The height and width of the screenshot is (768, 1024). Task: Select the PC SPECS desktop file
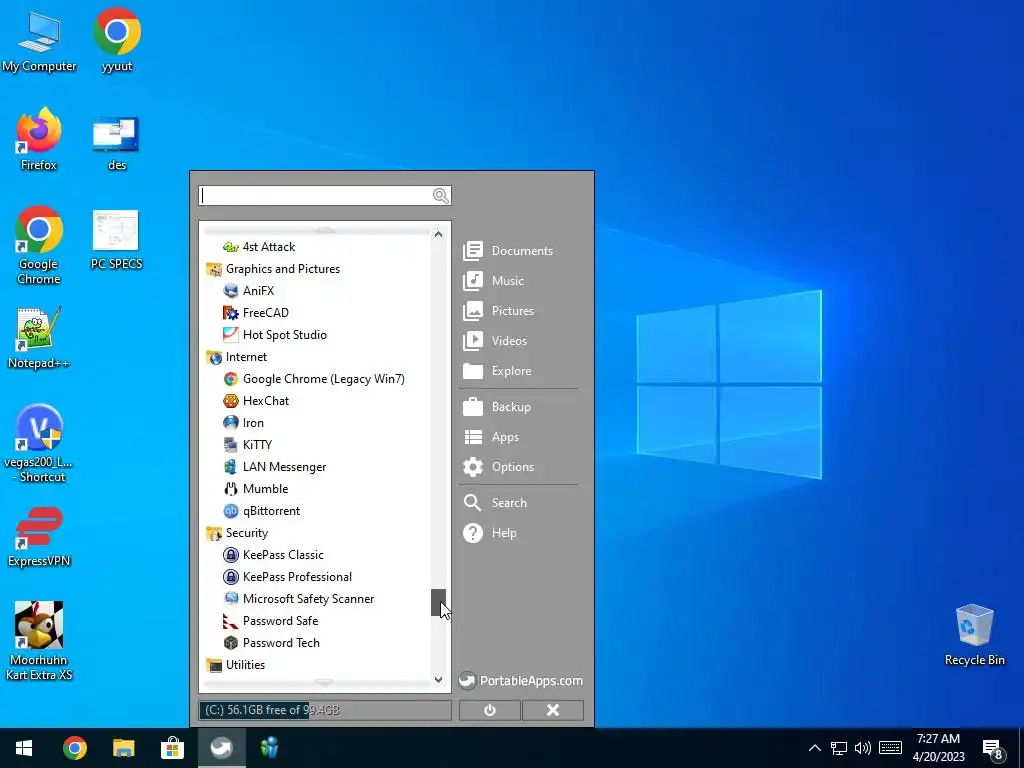coord(116,240)
